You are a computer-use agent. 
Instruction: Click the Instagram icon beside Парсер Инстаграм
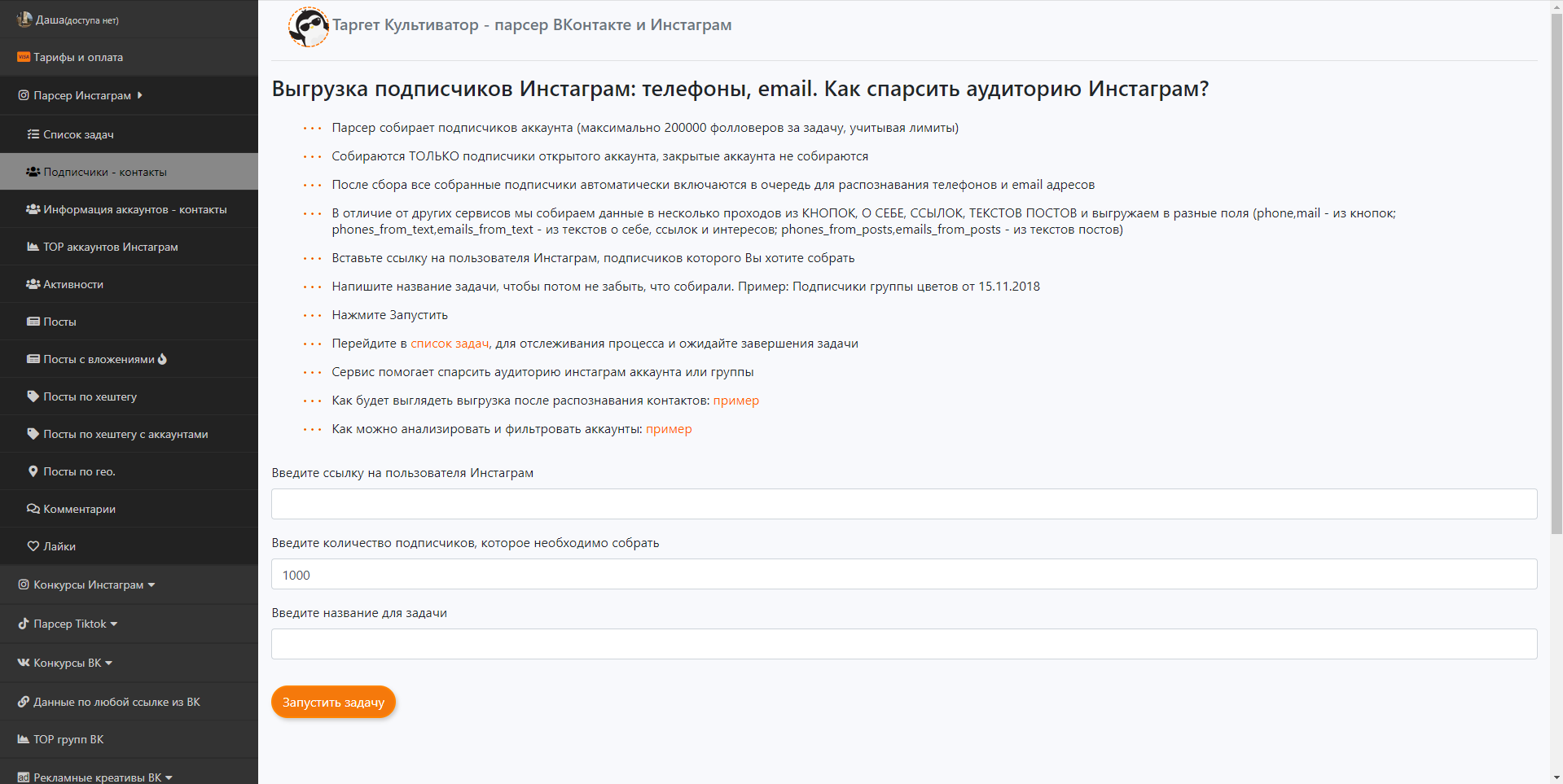[24, 95]
